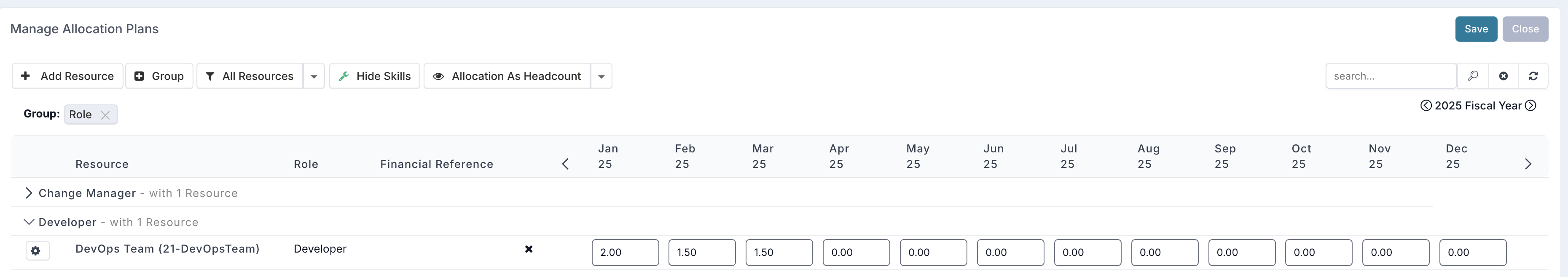
Task: Clear search with the circled x icon
Action: pyautogui.click(x=1504, y=76)
